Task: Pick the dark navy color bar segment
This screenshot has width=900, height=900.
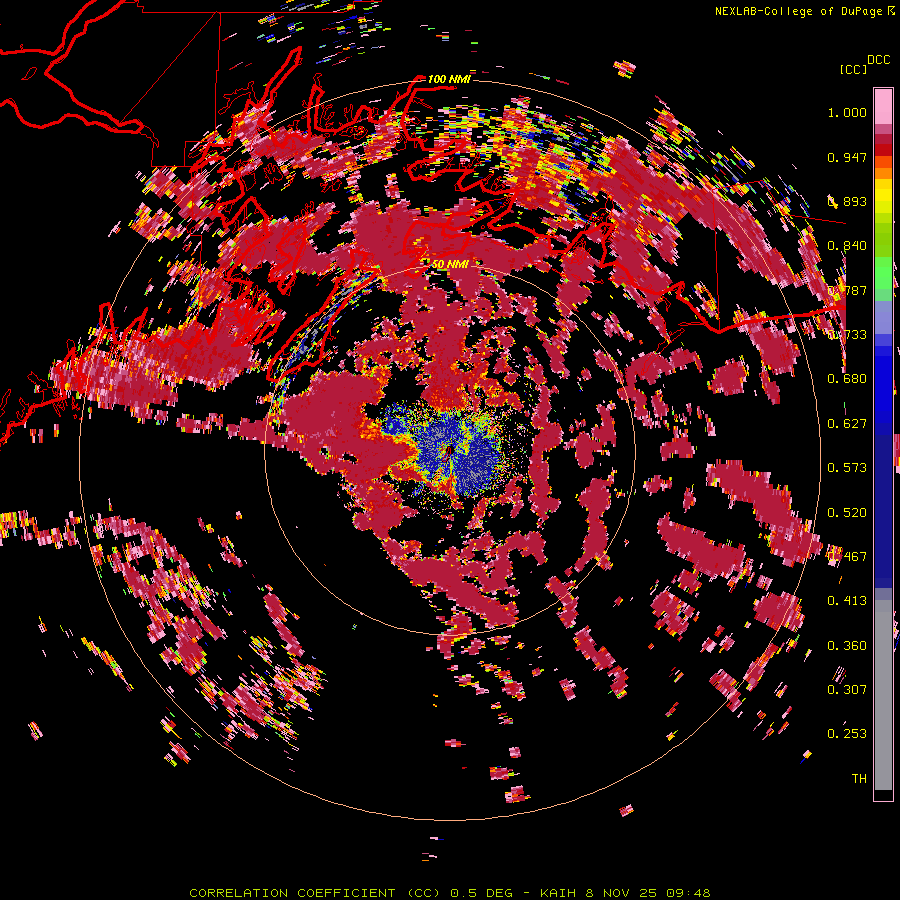Action: 883,505
